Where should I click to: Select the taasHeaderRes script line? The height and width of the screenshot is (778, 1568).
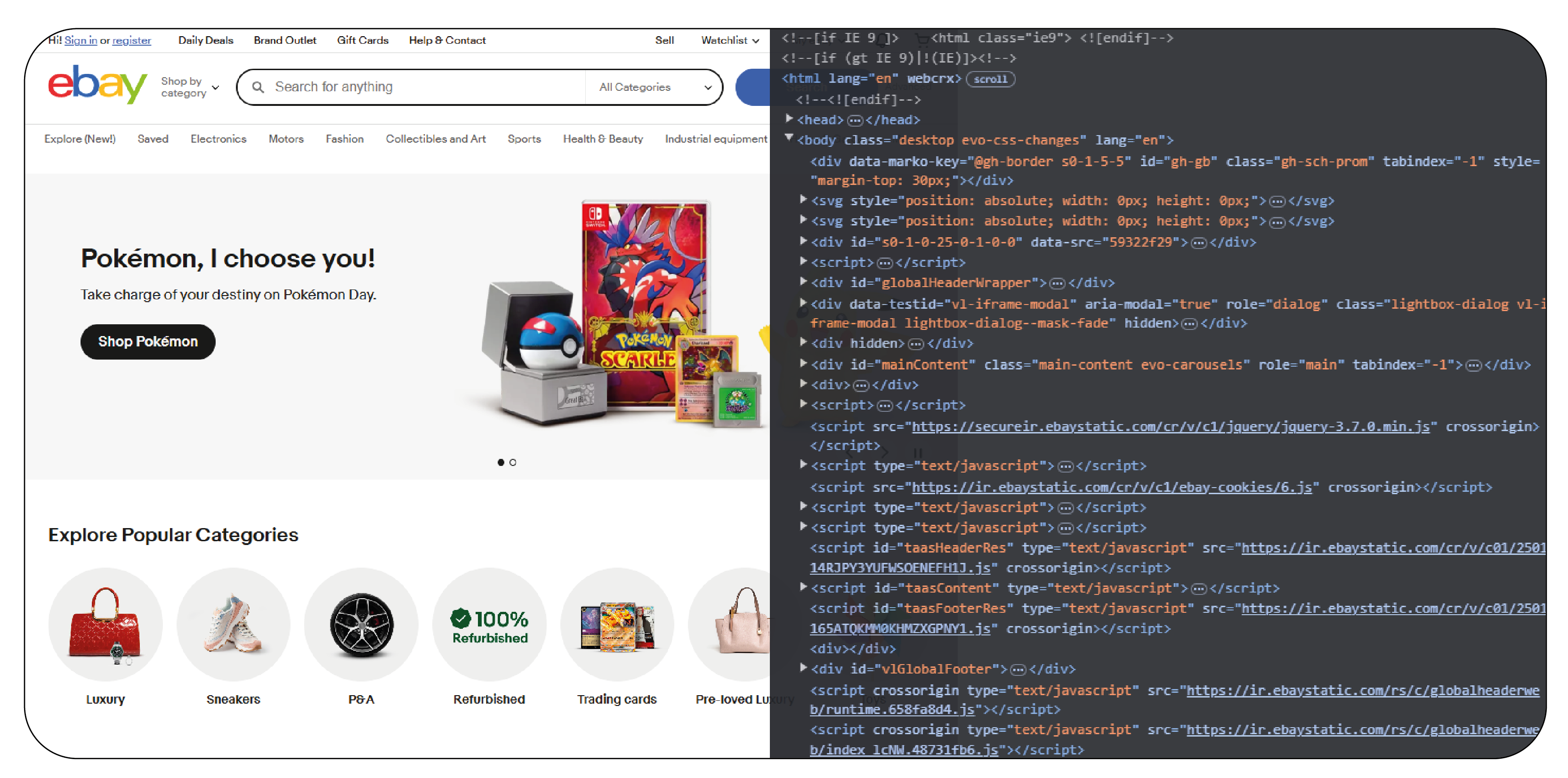coord(1177,558)
